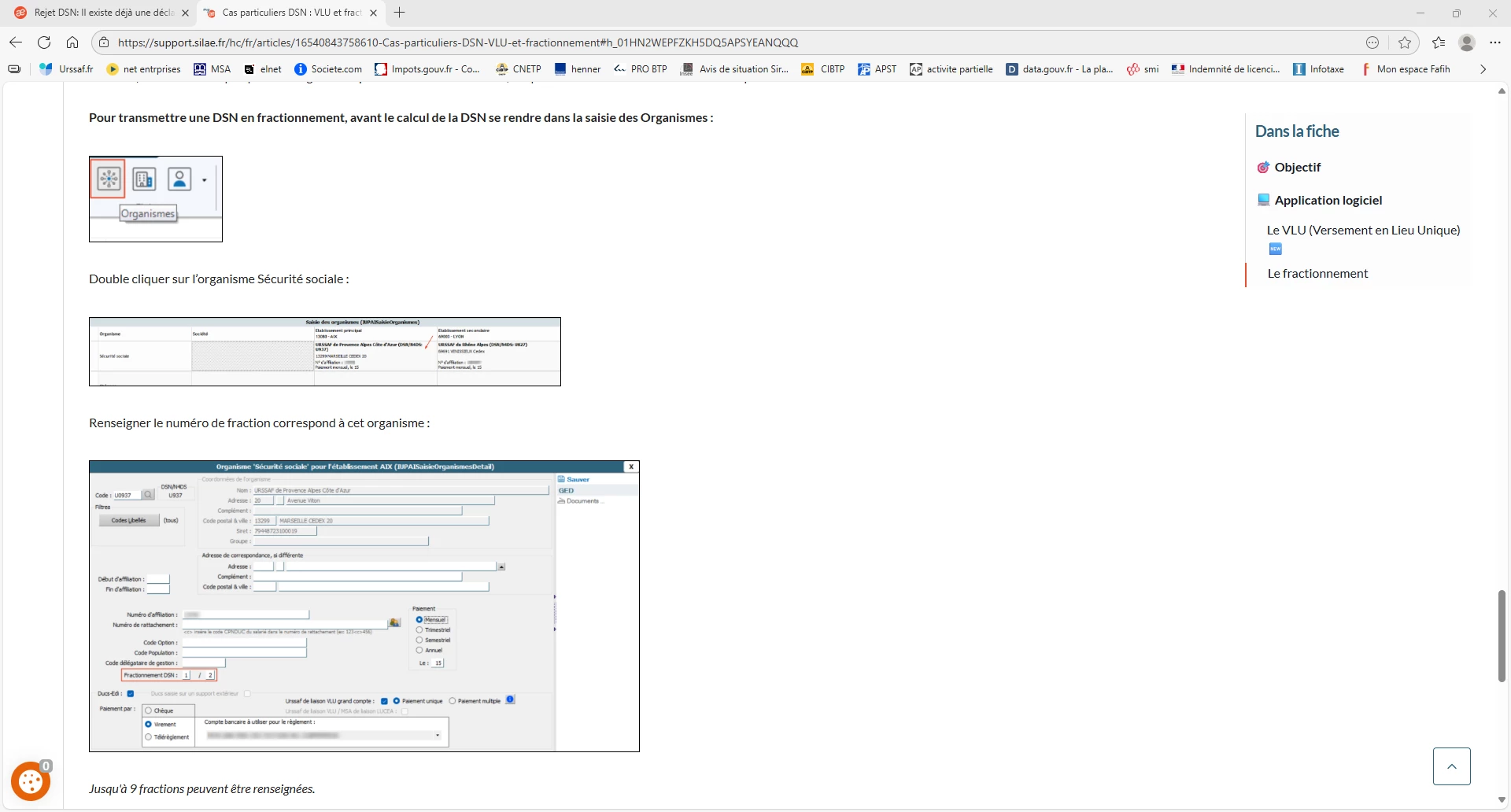Viewport: 1511px width, 812px height.
Task: Open a new browser tab
Action: pos(400,13)
